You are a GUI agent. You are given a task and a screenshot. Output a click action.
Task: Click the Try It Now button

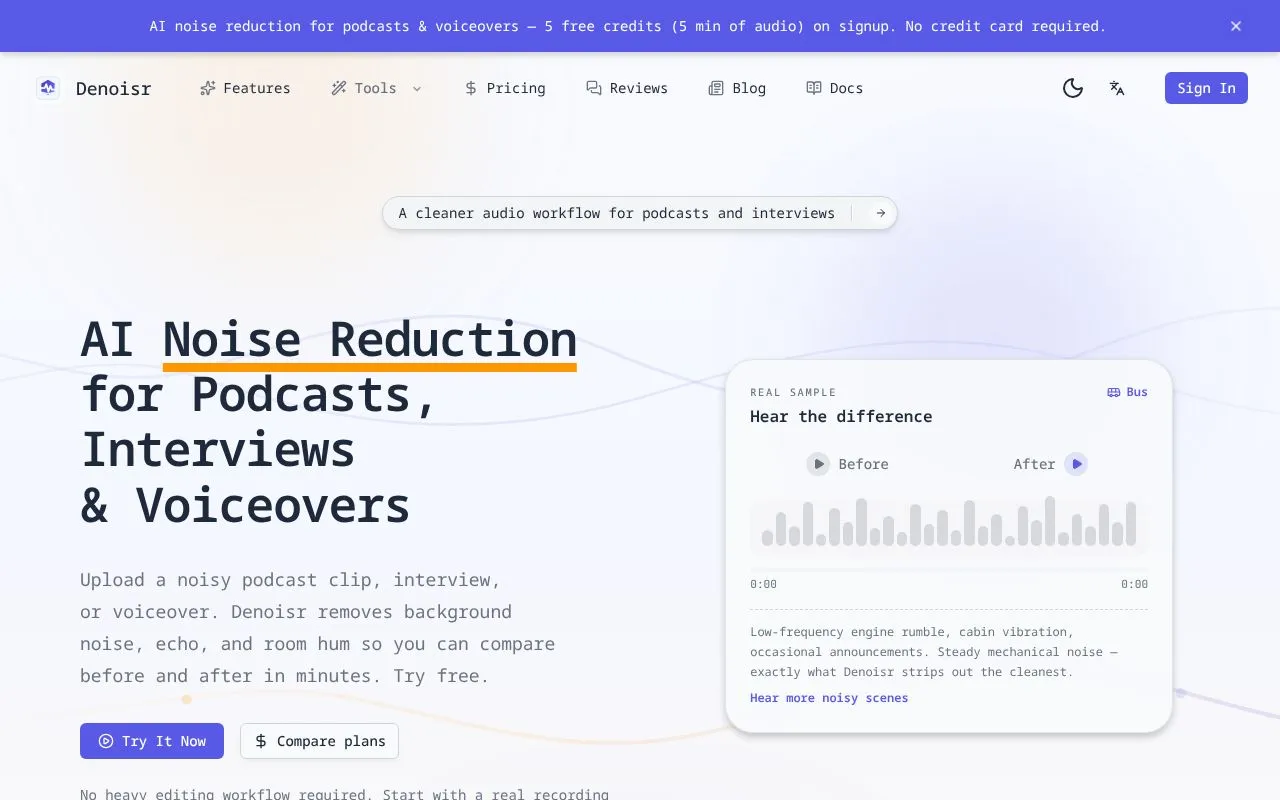pyautogui.click(x=152, y=741)
